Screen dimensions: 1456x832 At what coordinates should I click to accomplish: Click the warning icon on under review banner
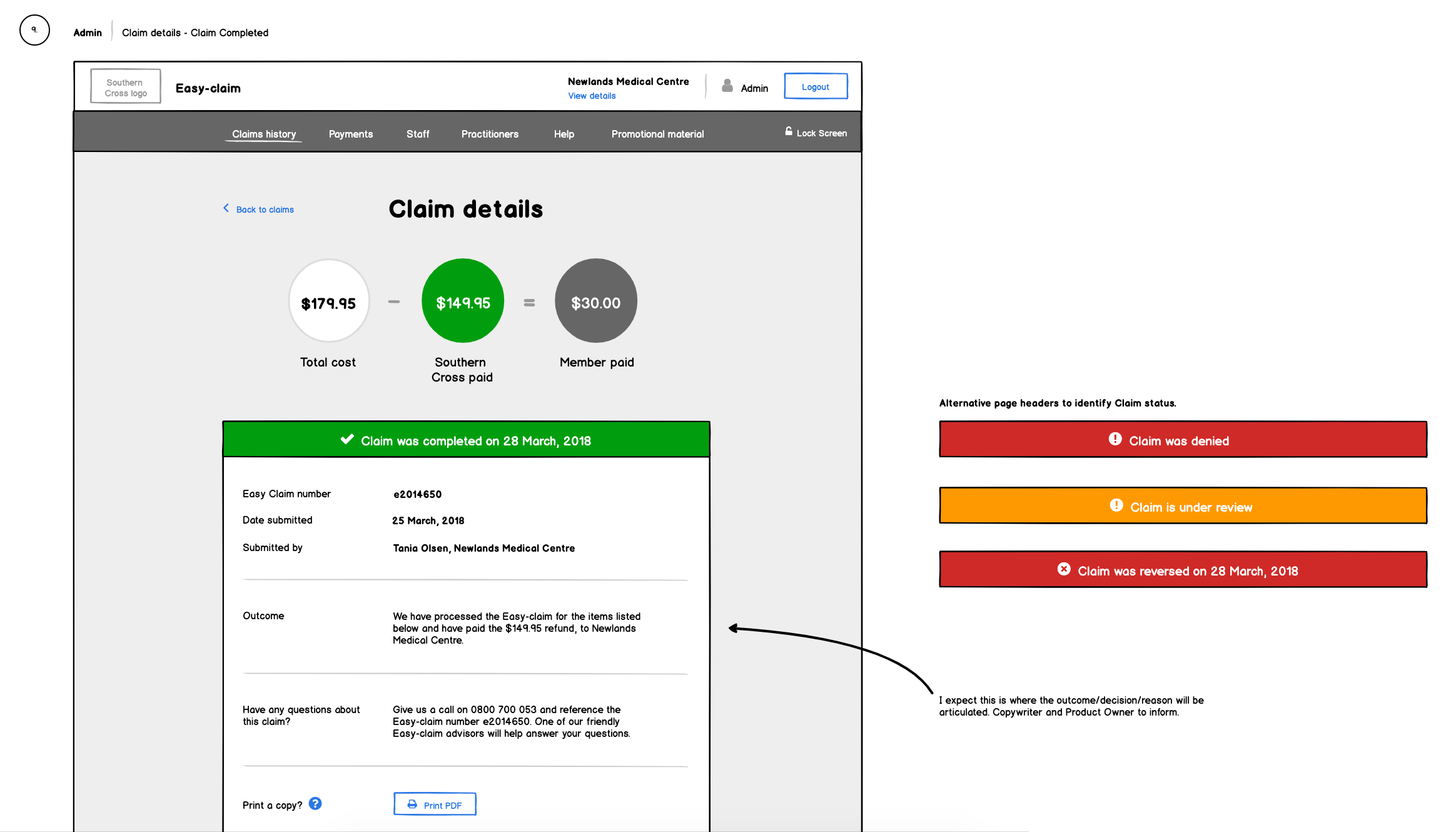[1116, 505]
